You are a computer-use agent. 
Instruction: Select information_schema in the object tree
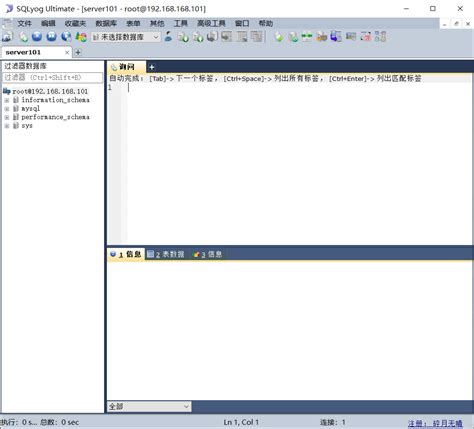[55, 100]
